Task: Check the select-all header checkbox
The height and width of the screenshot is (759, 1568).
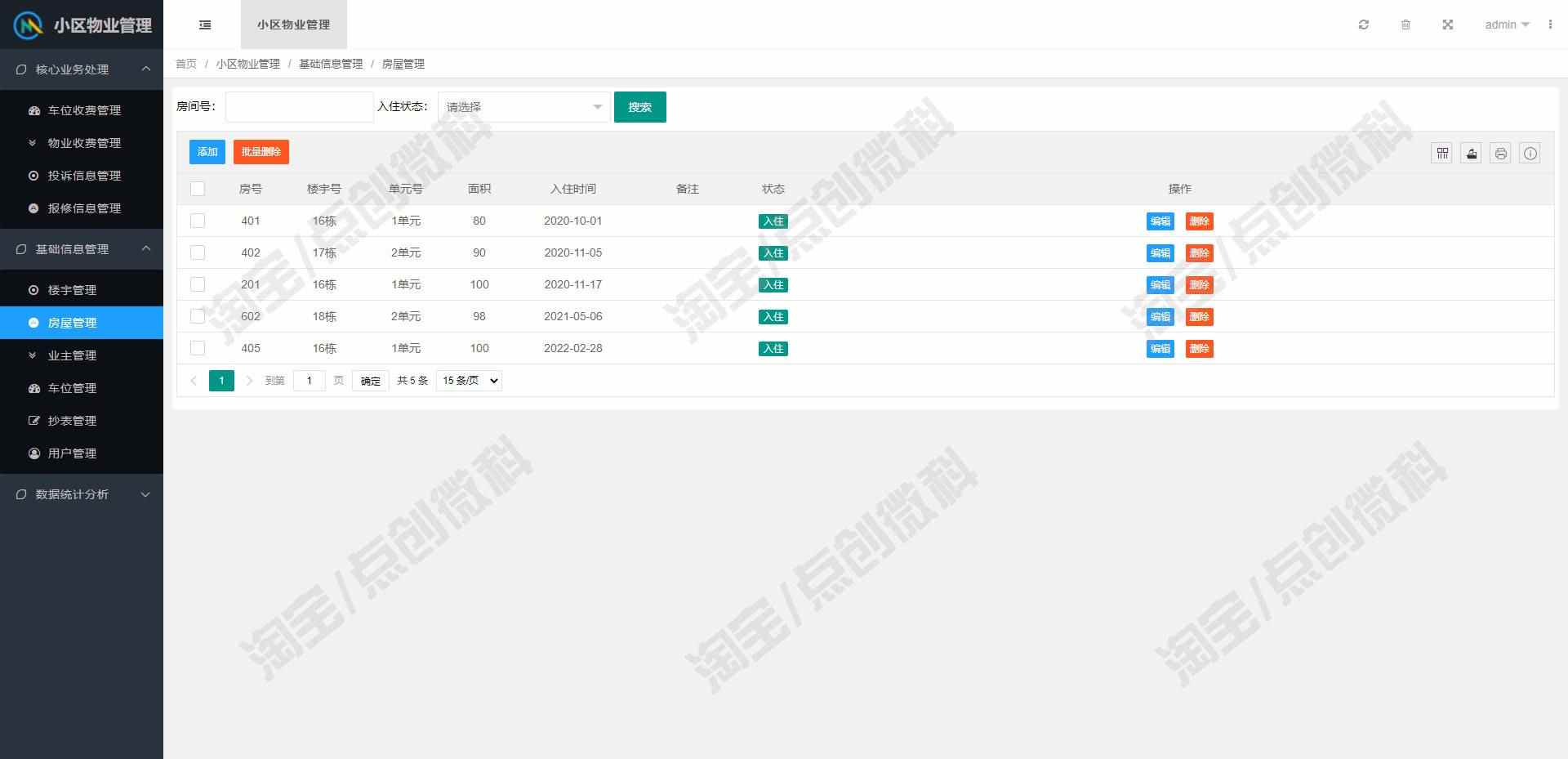Action: (x=198, y=189)
